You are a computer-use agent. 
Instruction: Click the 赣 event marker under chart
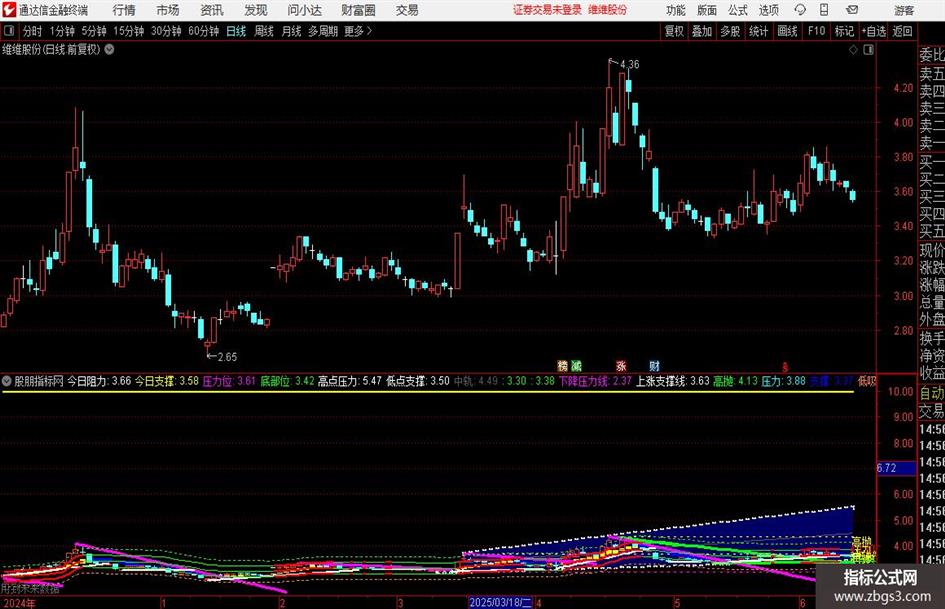[x=562, y=365]
